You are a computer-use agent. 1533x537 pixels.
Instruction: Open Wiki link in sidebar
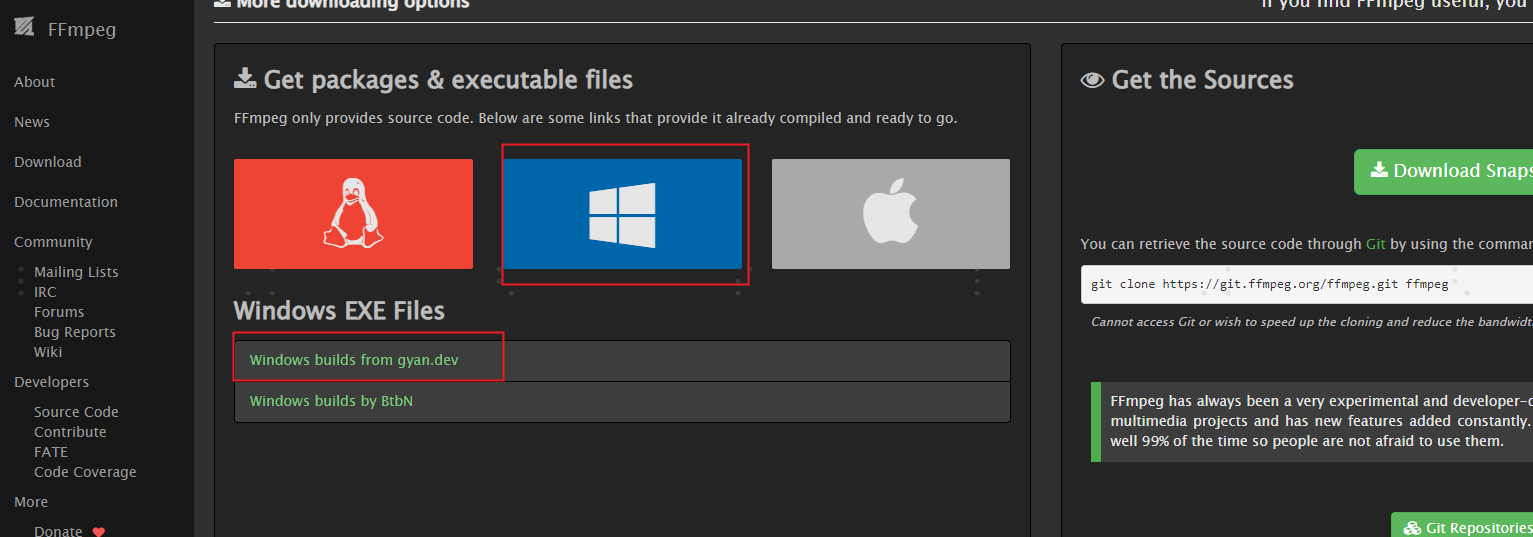pos(48,352)
